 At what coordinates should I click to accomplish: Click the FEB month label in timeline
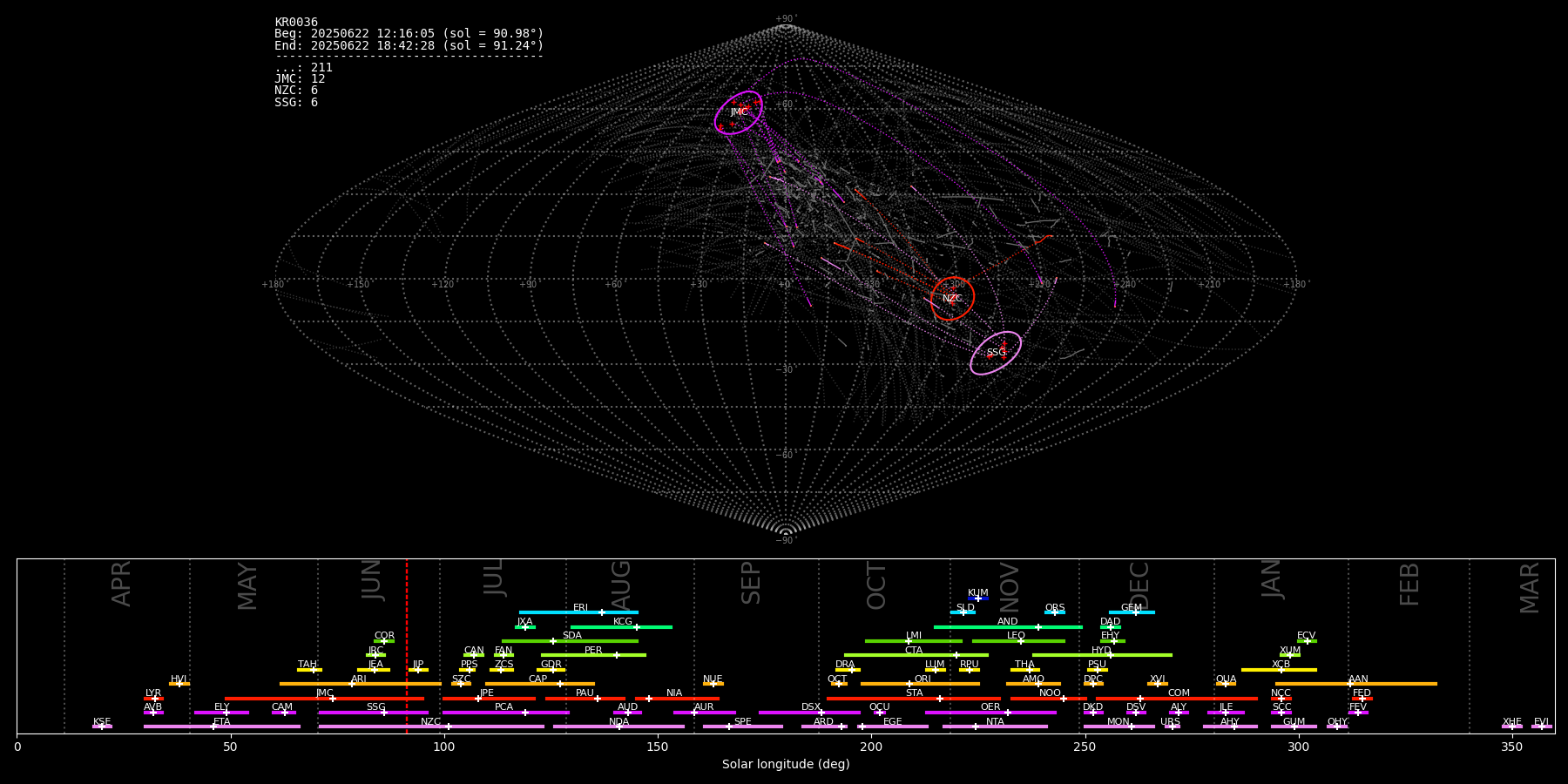(1409, 585)
